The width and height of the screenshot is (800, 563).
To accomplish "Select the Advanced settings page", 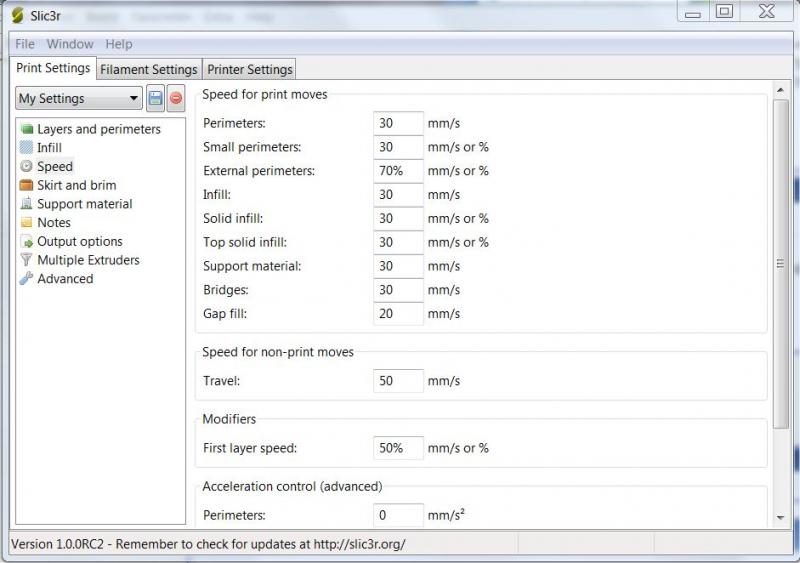I will pos(65,279).
